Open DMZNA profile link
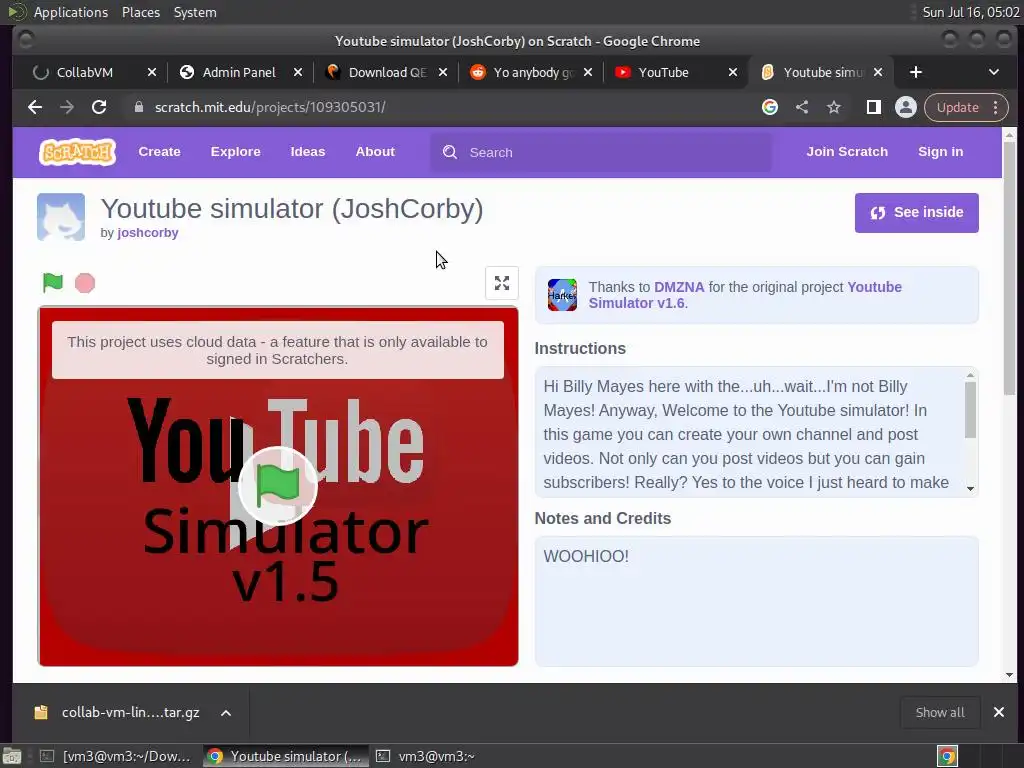1024x768 pixels. click(x=679, y=287)
